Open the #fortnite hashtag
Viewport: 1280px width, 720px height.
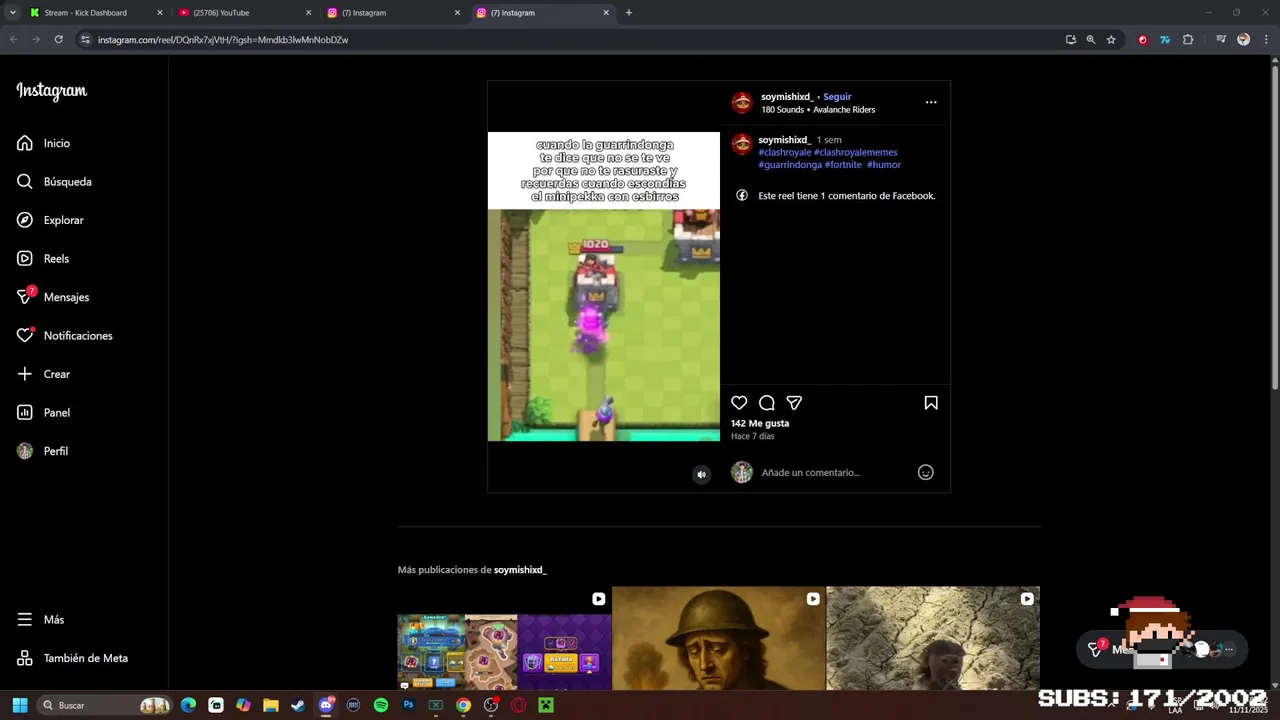[x=843, y=165]
